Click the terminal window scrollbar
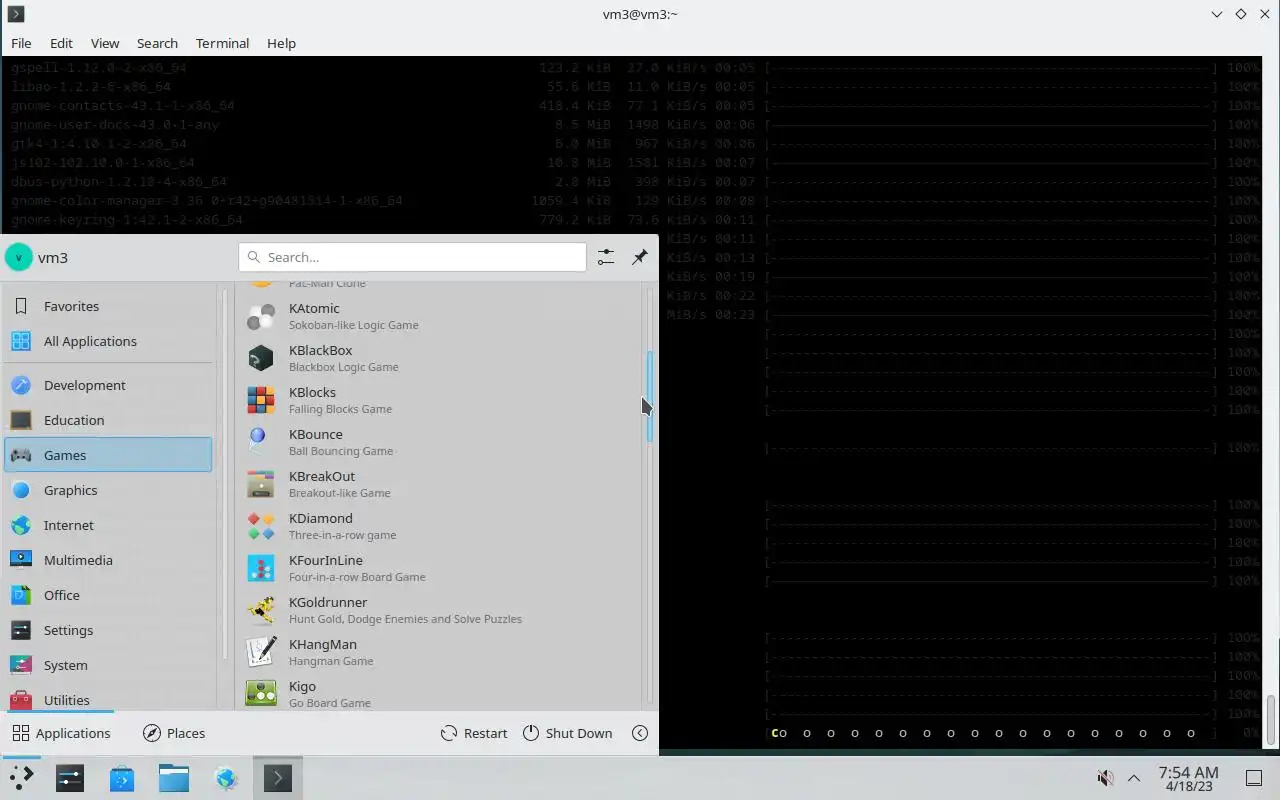 (1272, 719)
